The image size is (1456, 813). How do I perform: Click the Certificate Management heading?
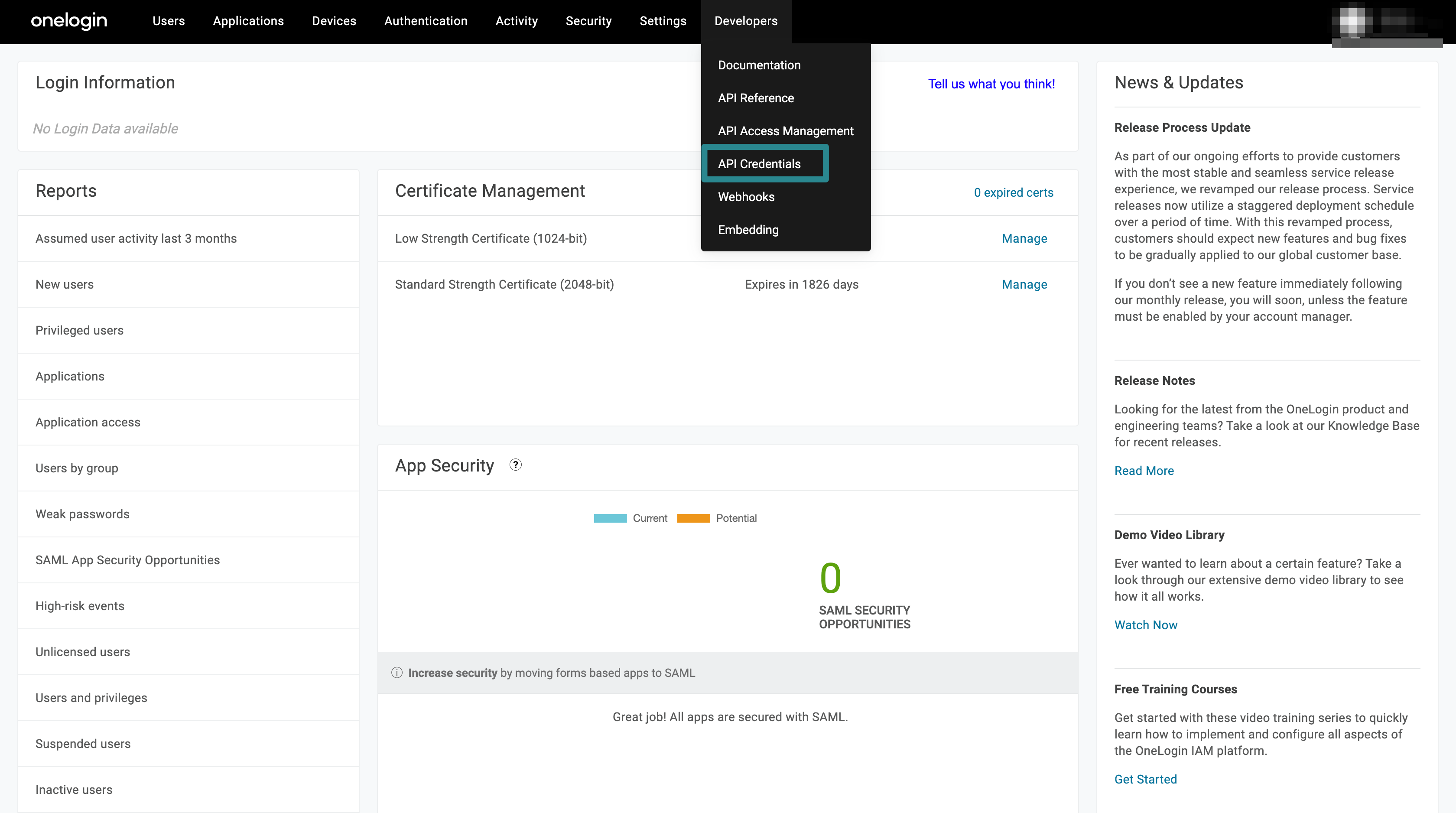click(490, 191)
